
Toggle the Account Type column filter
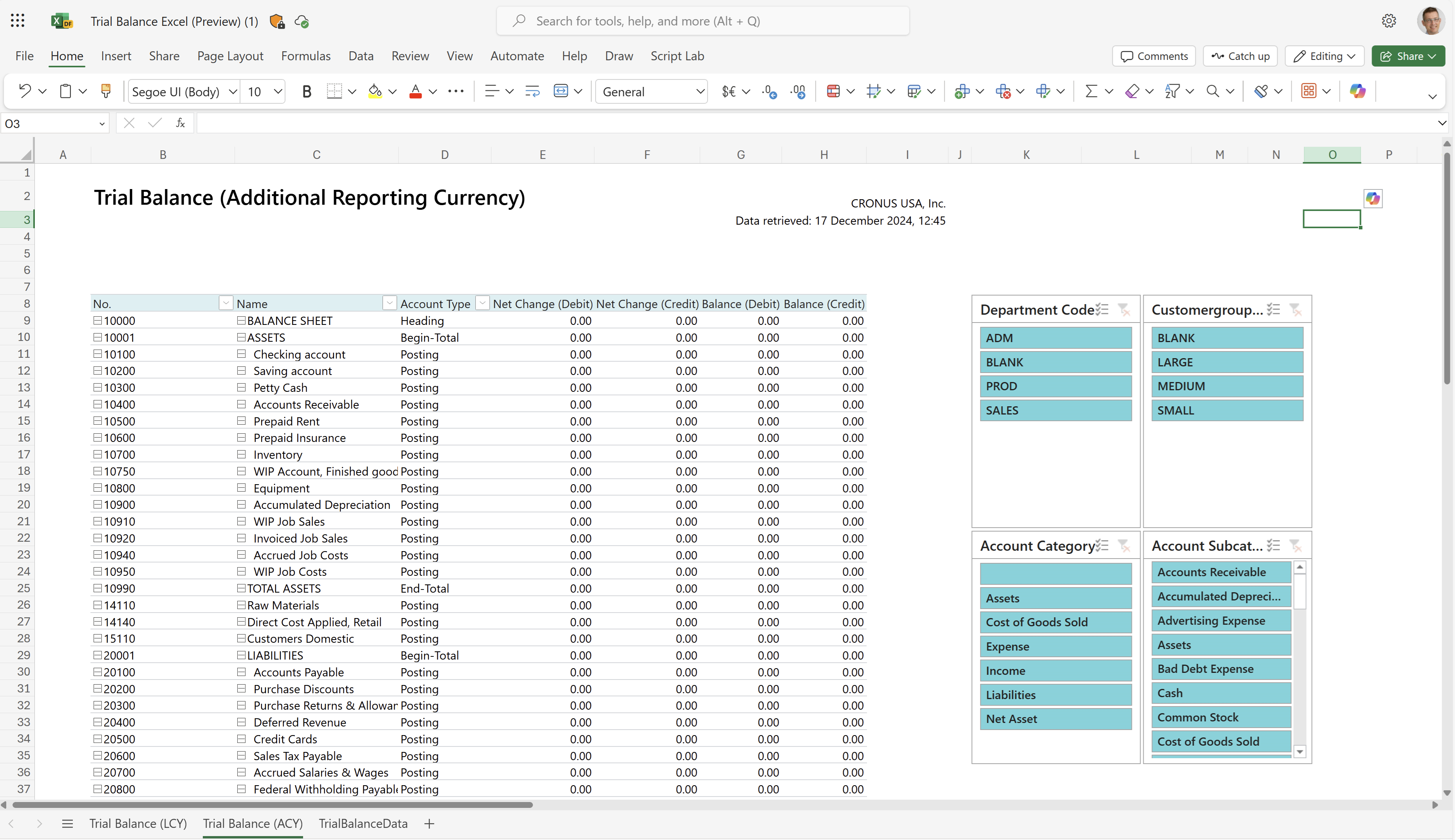coord(480,304)
